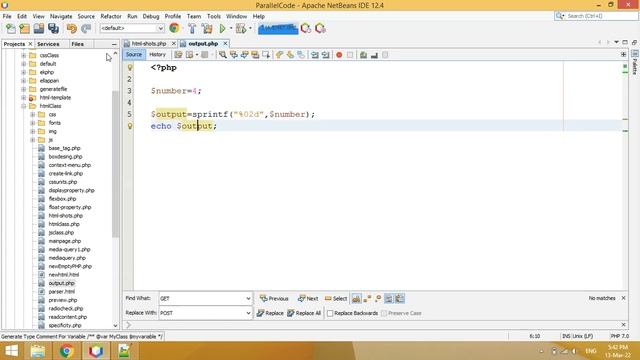Open the Run Project dropdown arrow
The image size is (640, 360).
231,29
